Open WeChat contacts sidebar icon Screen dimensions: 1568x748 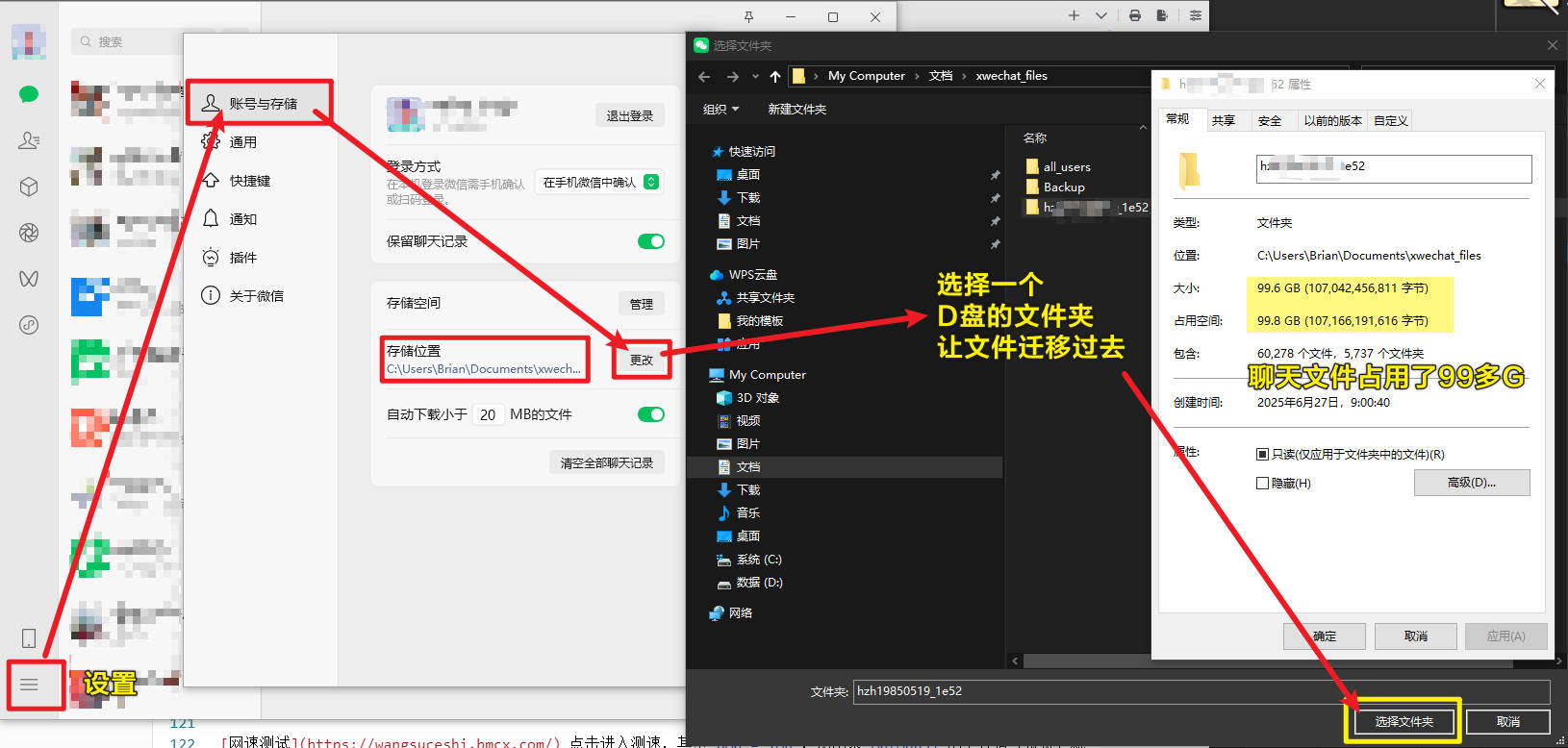click(x=29, y=140)
